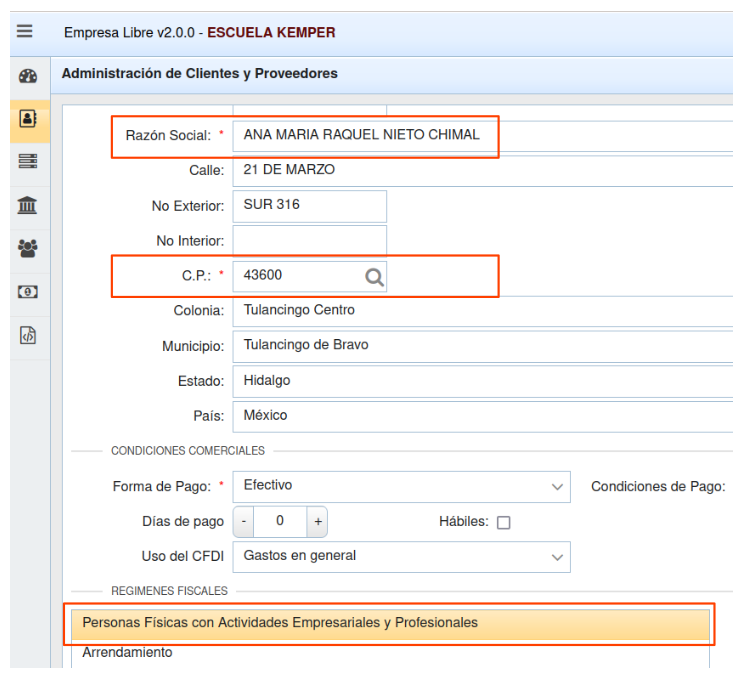Open the hamburger menu icon
743x679 pixels.
(x=25, y=31)
